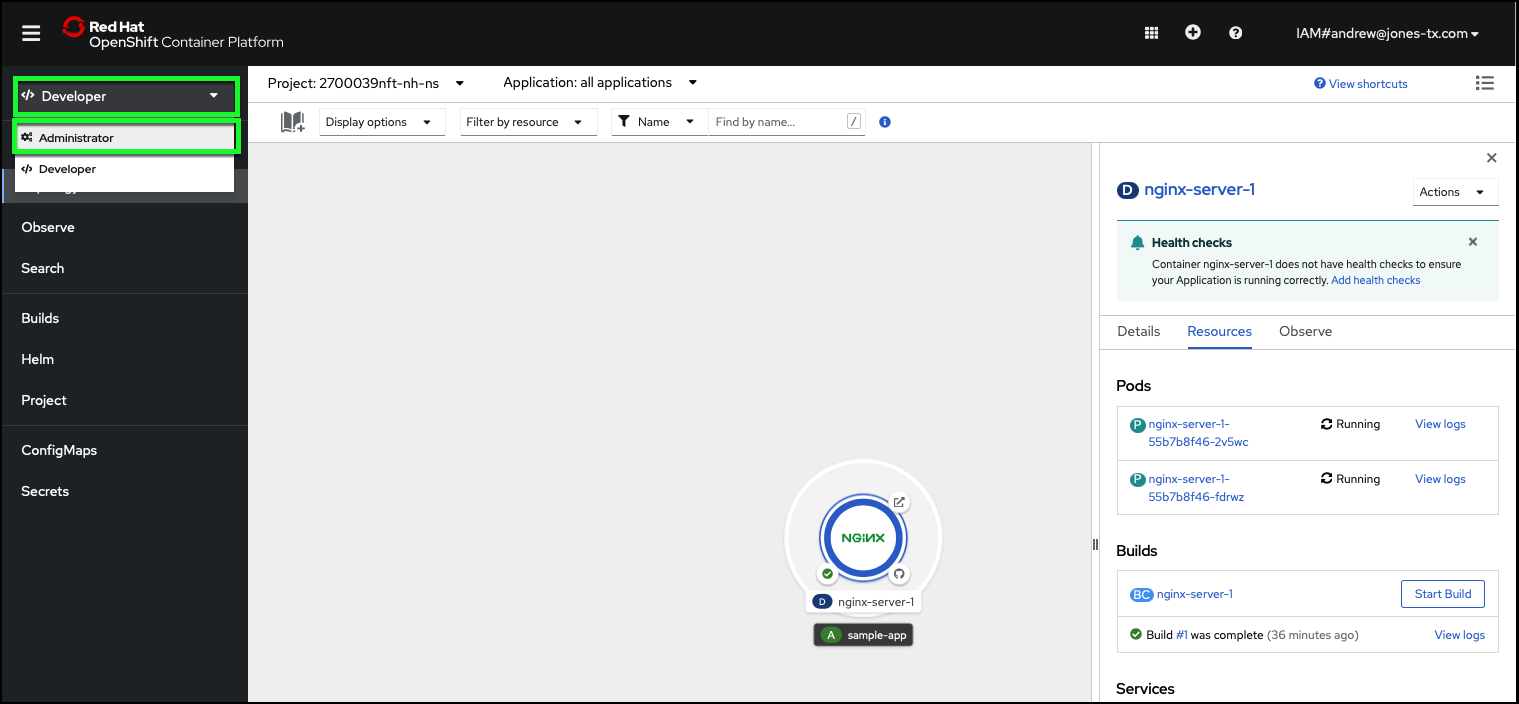The height and width of the screenshot is (704, 1519).
Task: Open the help question mark icon
Action: (1236, 33)
